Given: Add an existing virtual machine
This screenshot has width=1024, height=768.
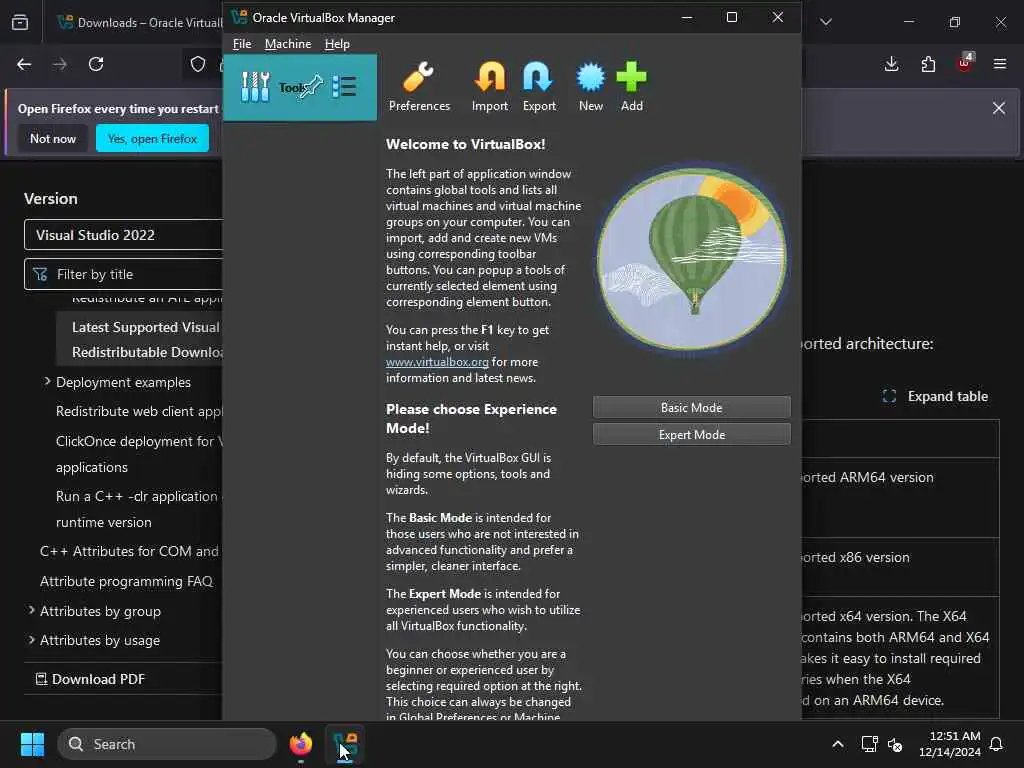Looking at the screenshot, I should point(632,87).
